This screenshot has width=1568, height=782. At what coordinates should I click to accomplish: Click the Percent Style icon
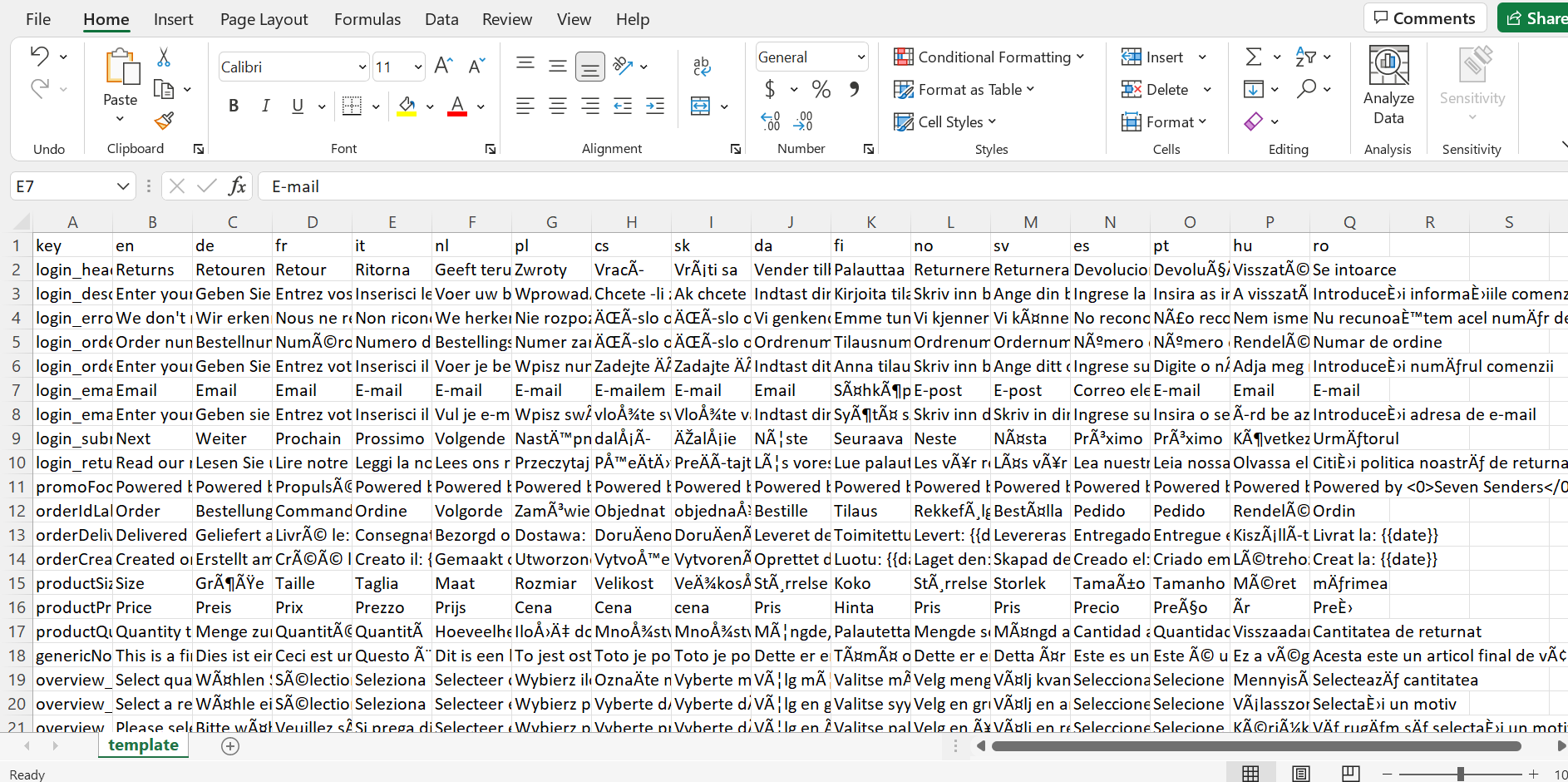tap(821, 90)
